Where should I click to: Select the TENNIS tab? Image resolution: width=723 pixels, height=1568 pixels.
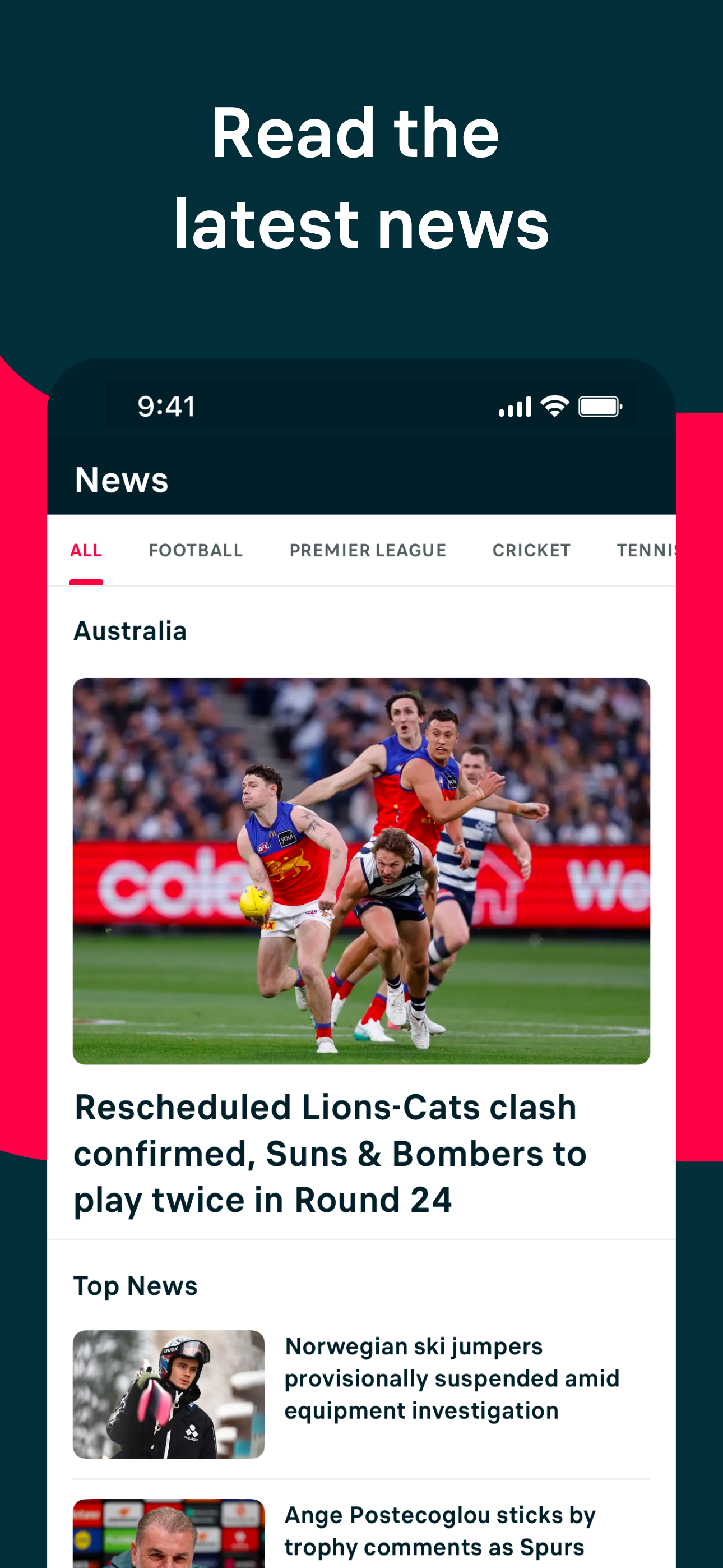coord(646,550)
